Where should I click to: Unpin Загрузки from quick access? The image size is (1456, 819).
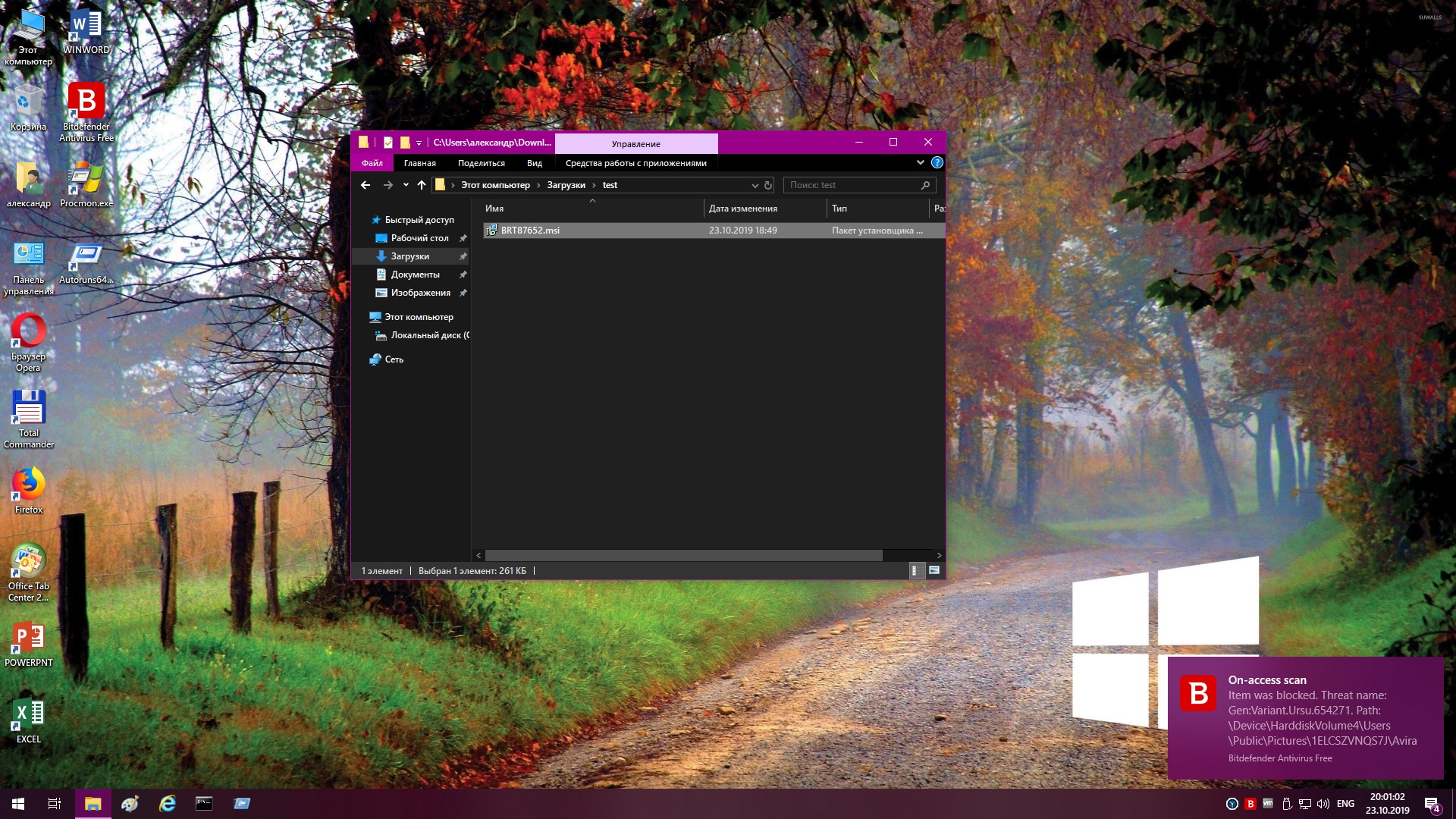tap(463, 256)
